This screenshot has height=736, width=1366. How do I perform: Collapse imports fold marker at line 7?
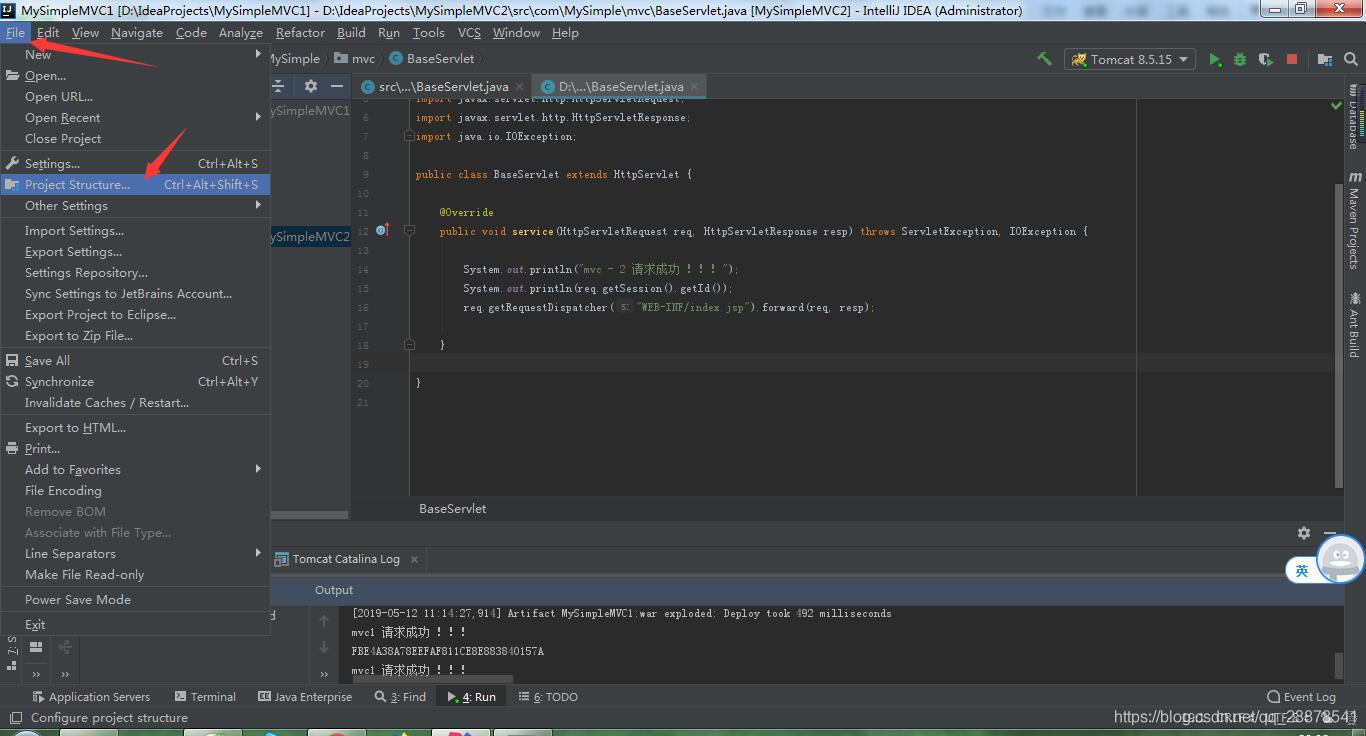click(409, 136)
